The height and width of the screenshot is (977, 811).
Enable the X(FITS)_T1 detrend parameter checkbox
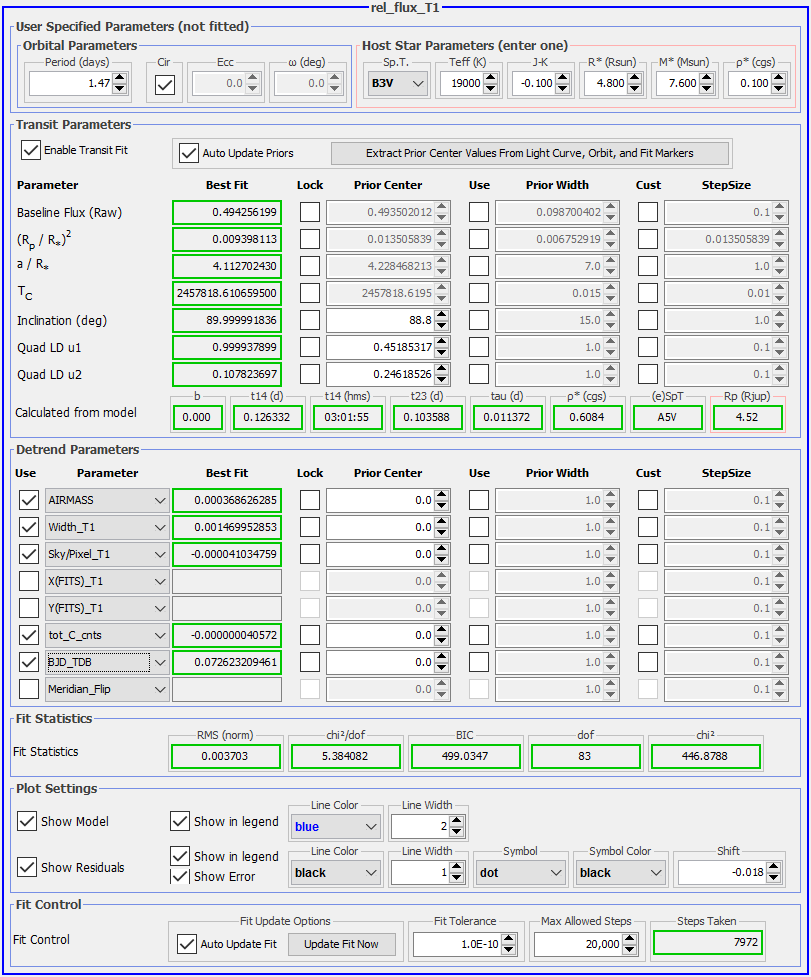click(x=29, y=581)
